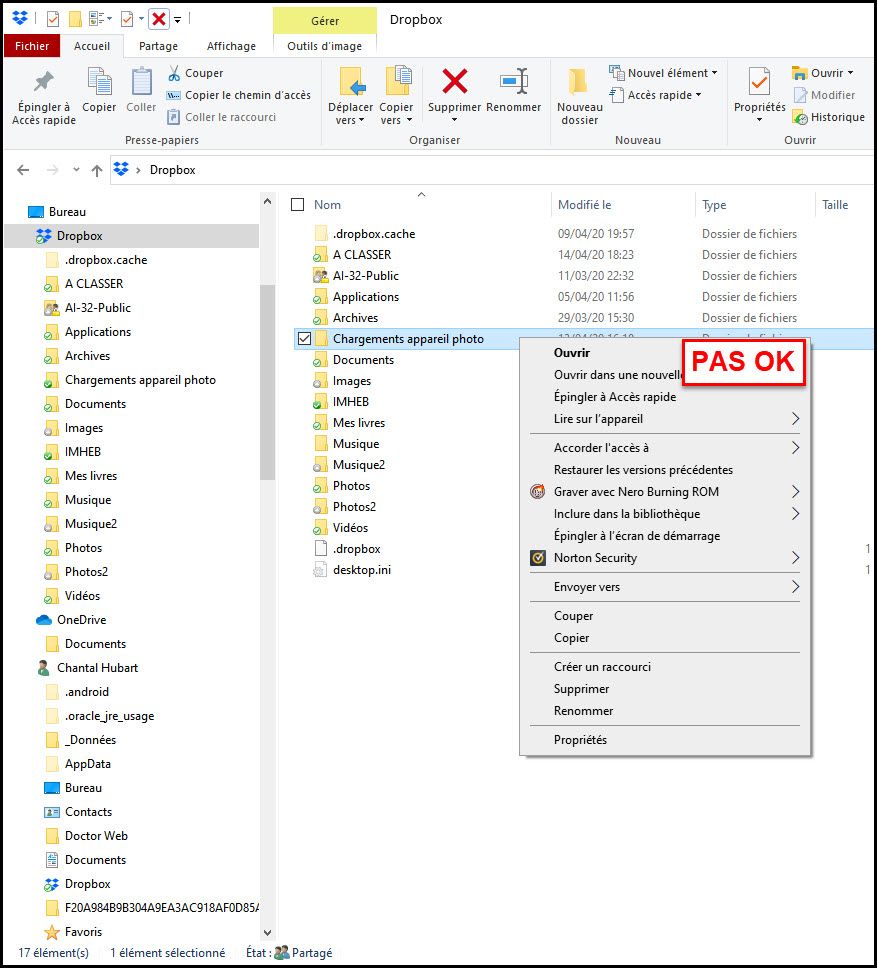The width and height of the screenshot is (877, 968).
Task: Select A CLASSER in the navigation tree
Action: (84, 284)
